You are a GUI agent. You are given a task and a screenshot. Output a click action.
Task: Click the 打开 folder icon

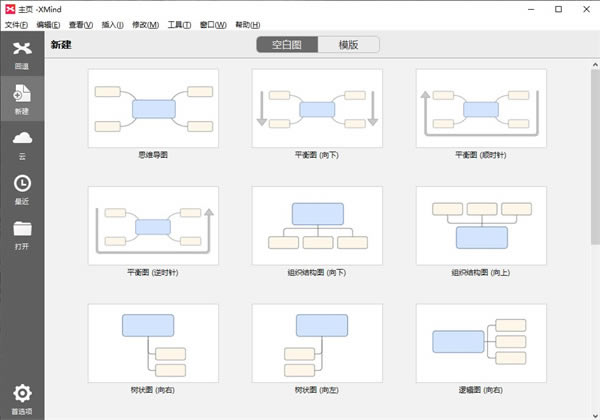pyautogui.click(x=21, y=230)
